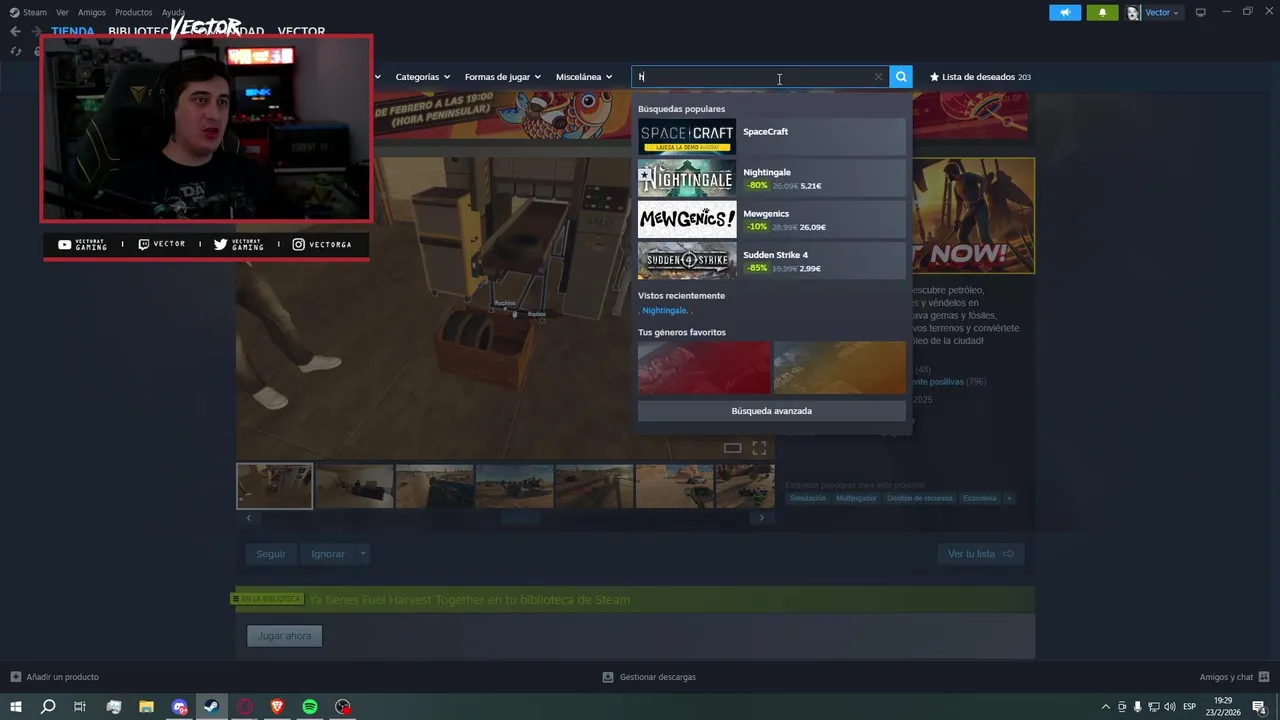Navigate back with the left arrow
Screen dimensions: 1280x720
[15, 31]
